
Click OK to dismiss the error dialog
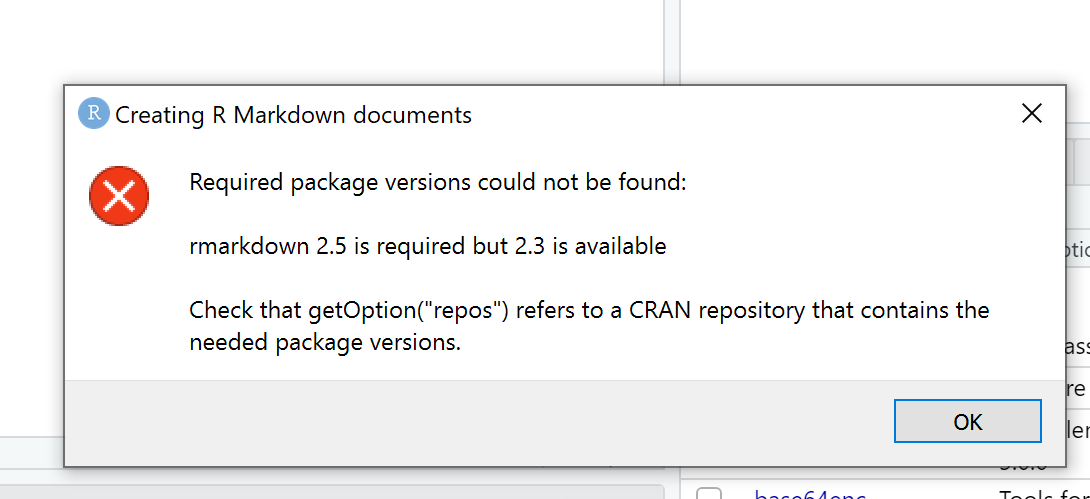(968, 421)
